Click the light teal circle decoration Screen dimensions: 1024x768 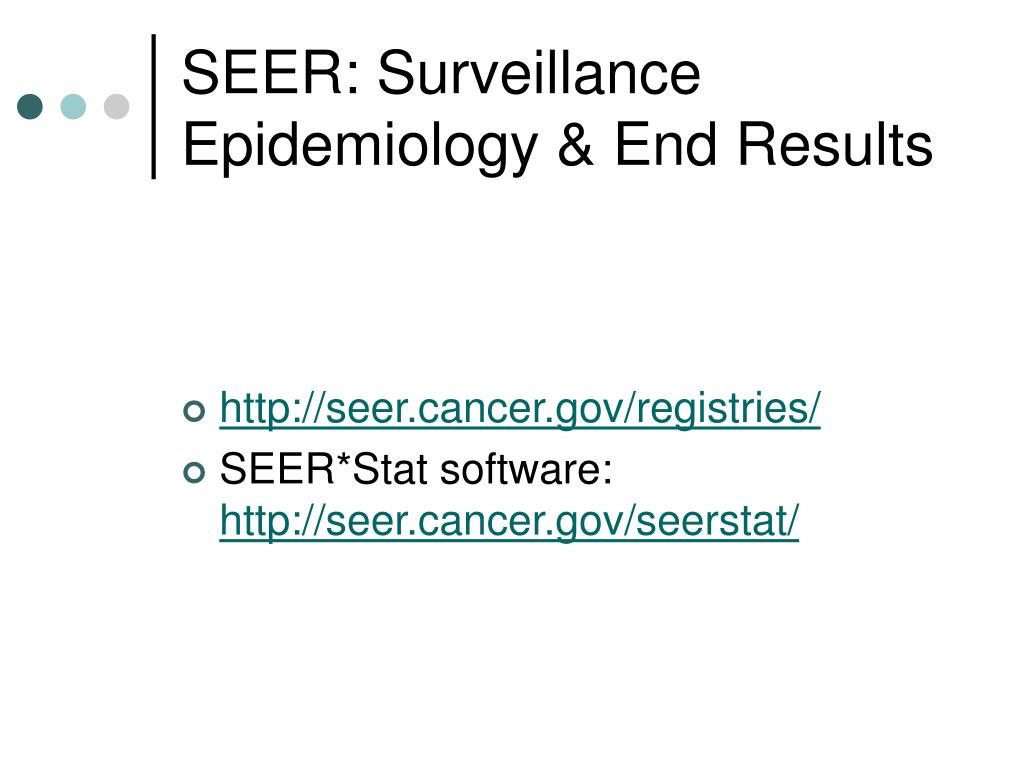(x=73, y=106)
